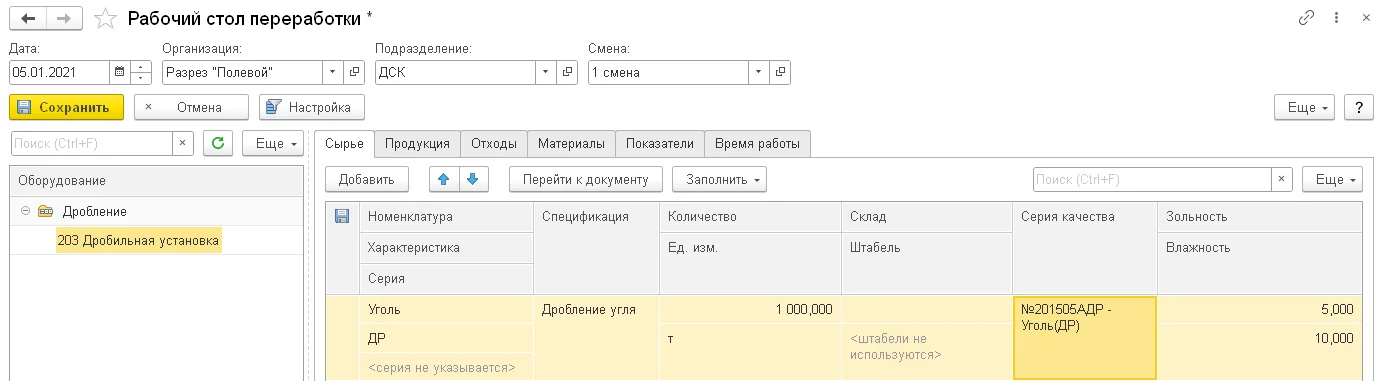This screenshot has height=381, width=1390.
Task: Click Перейти к документу button
Action: click(586, 180)
